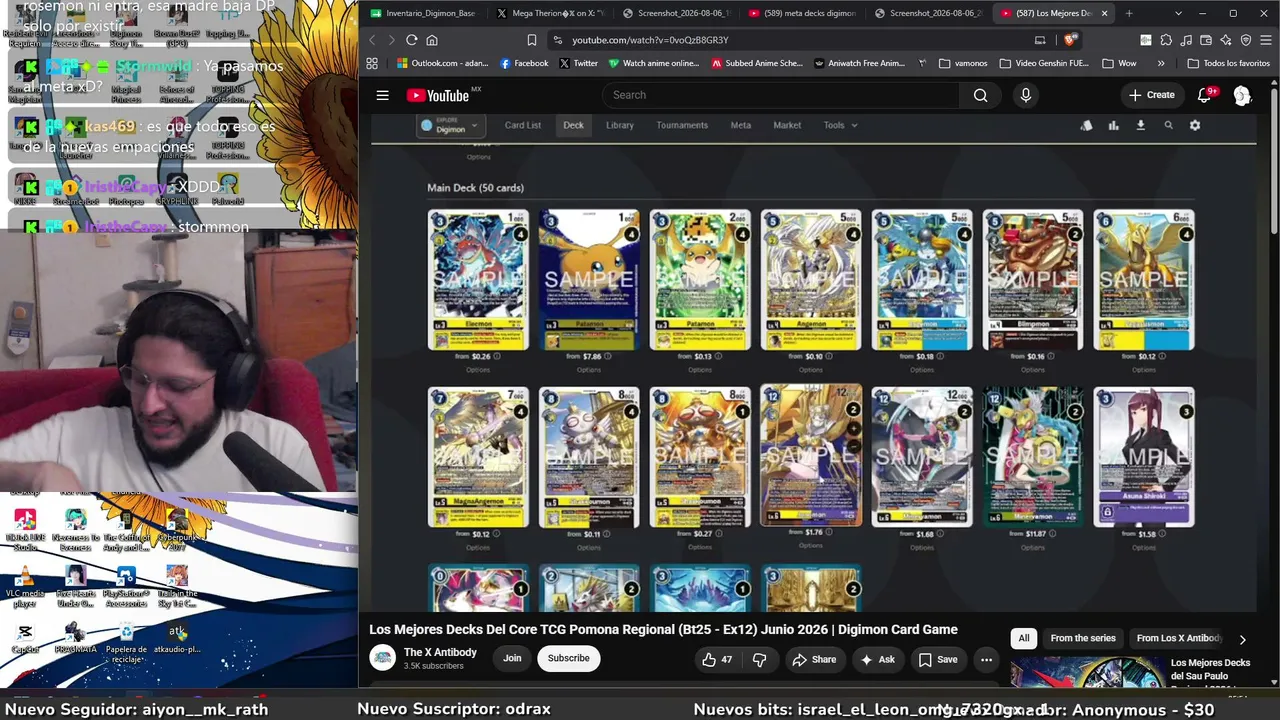Open Papelera de reciclaje on the desktop
The width and height of the screenshot is (1280, 720).
[x=126, y=642]
